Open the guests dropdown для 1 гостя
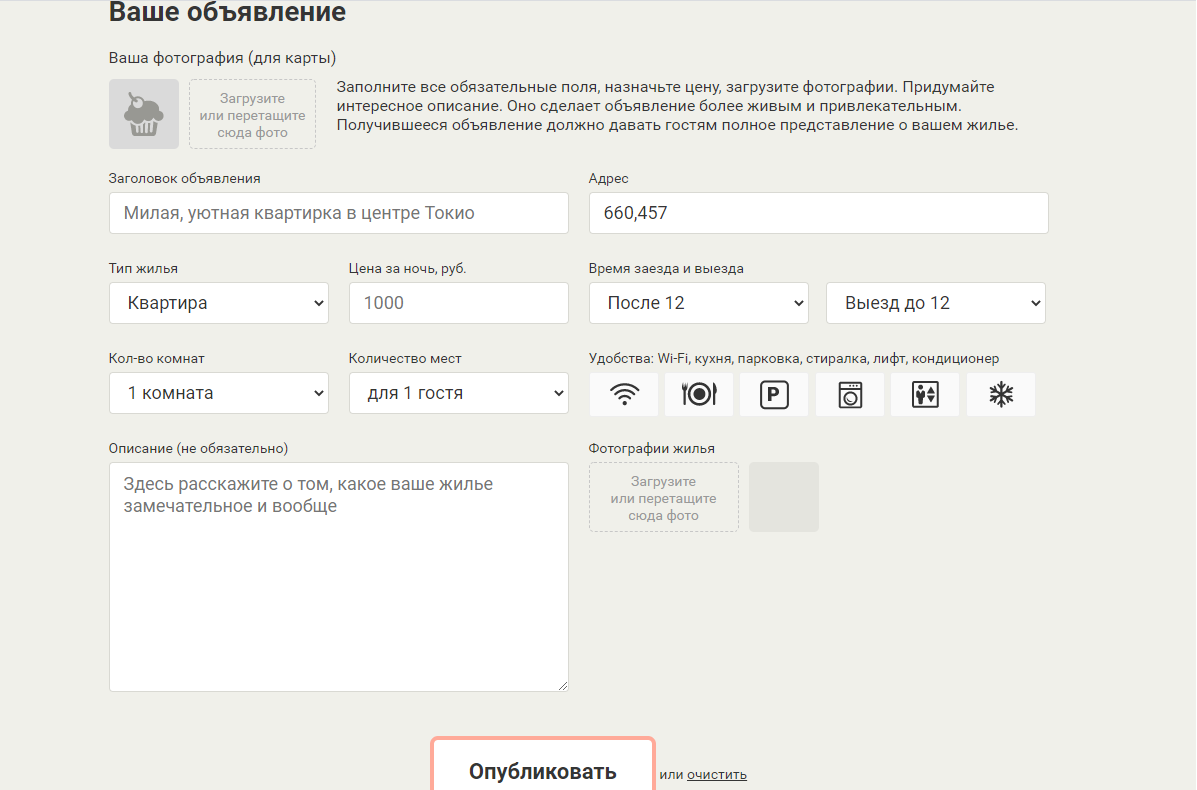 point(459,393)
